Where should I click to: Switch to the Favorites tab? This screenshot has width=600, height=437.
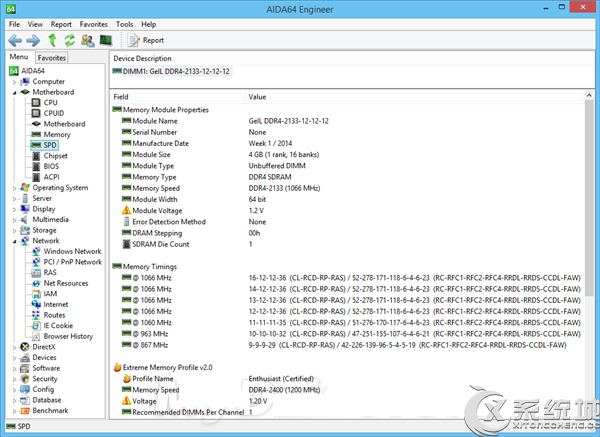[52, 58]
